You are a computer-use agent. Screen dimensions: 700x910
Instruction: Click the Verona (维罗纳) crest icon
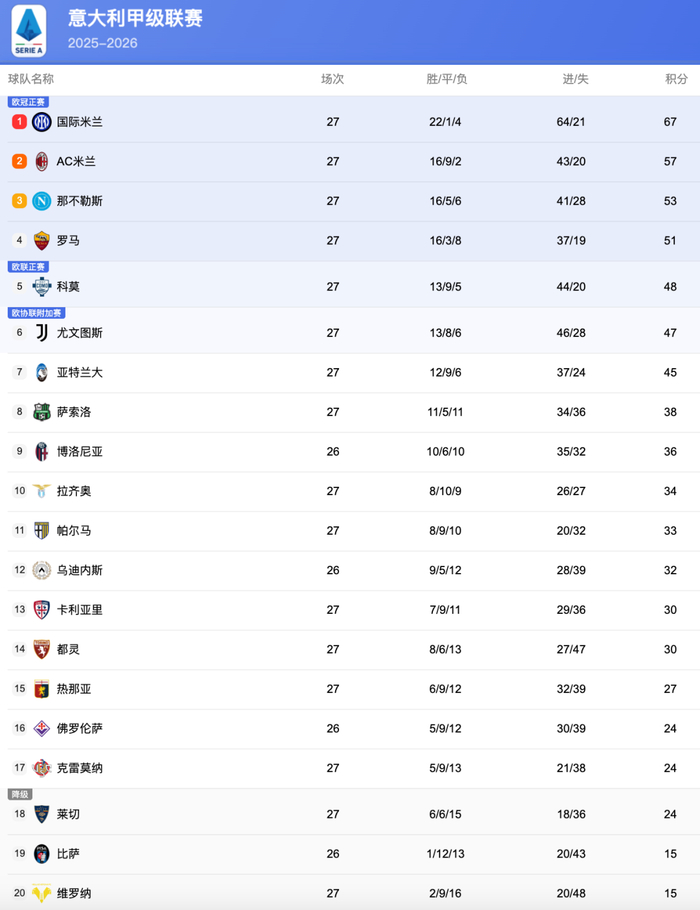[41, 893]
